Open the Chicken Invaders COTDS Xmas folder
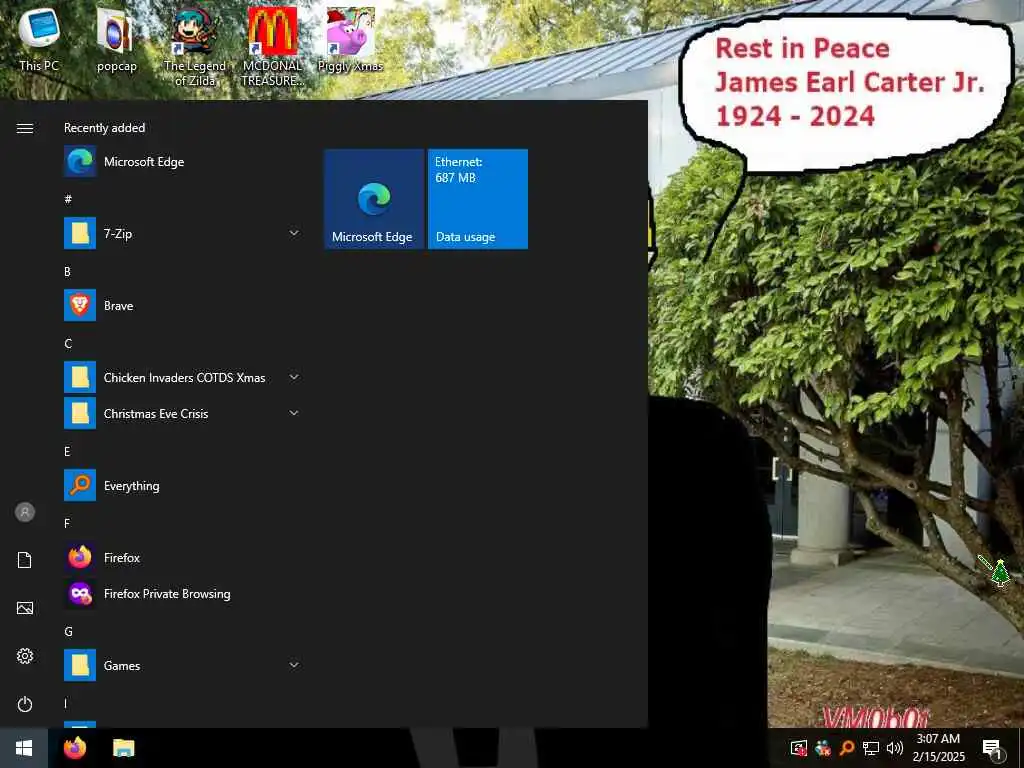Image resolution: width=1024 pixels, height=768 pixels. click(183, 377)
